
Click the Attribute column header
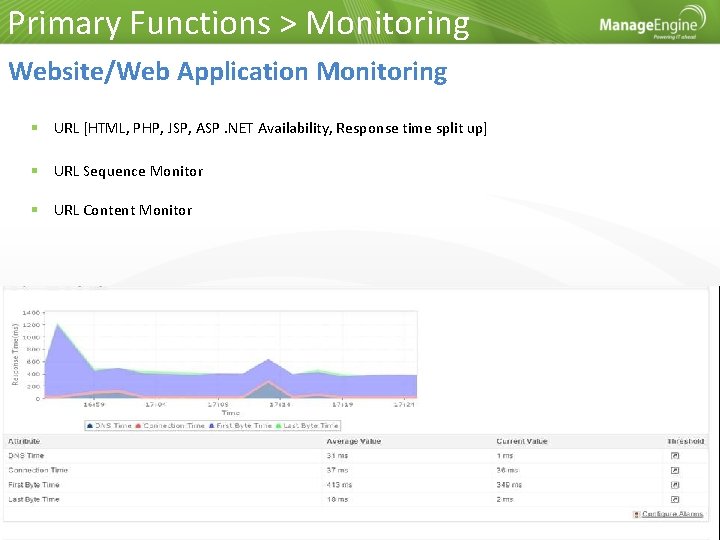point(24,441)
